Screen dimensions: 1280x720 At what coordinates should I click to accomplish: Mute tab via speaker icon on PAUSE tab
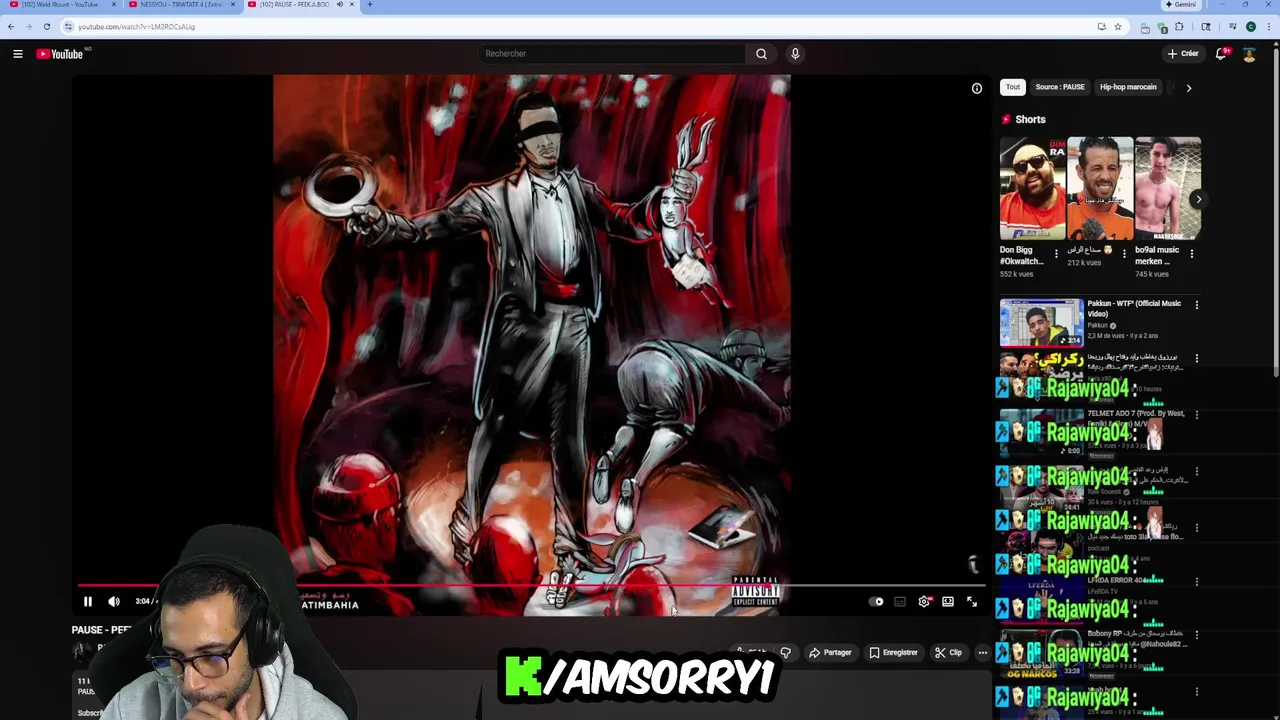pyautogui.click(x=340, y=5)
